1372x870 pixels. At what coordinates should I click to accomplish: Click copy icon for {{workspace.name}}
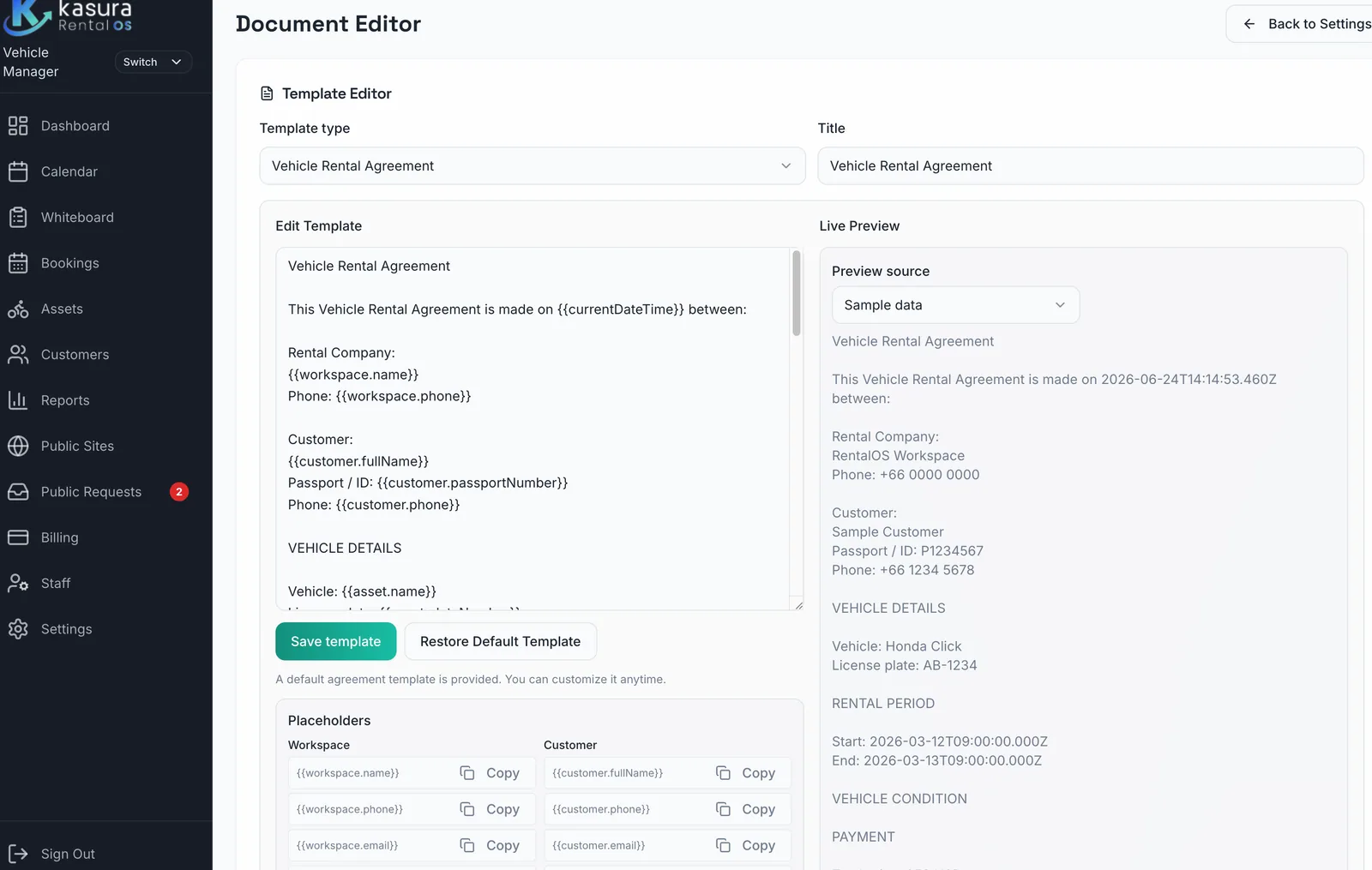(x=467, y=773)
